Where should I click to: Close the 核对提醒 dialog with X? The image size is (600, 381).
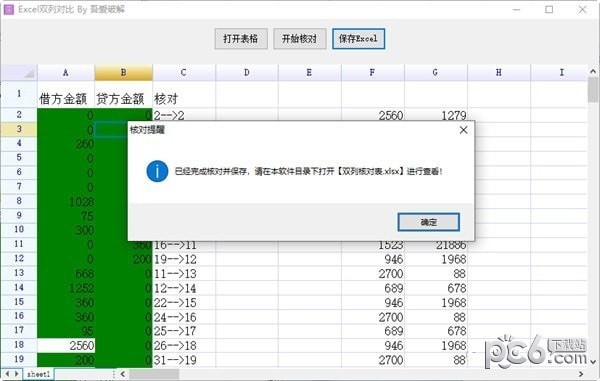pos(463,130)
